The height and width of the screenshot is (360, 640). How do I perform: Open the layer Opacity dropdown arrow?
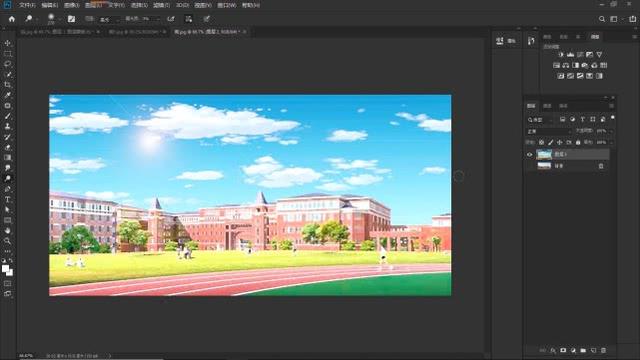pyautogui.click(x=611, y=131)
